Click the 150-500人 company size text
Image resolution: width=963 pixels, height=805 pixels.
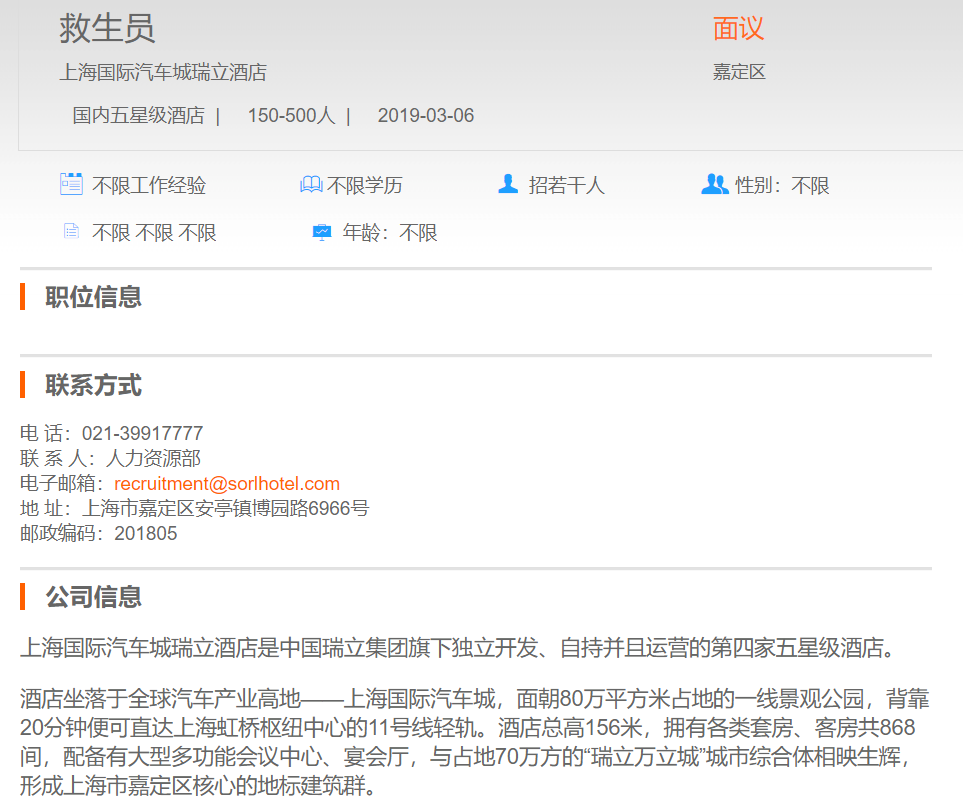291,116
